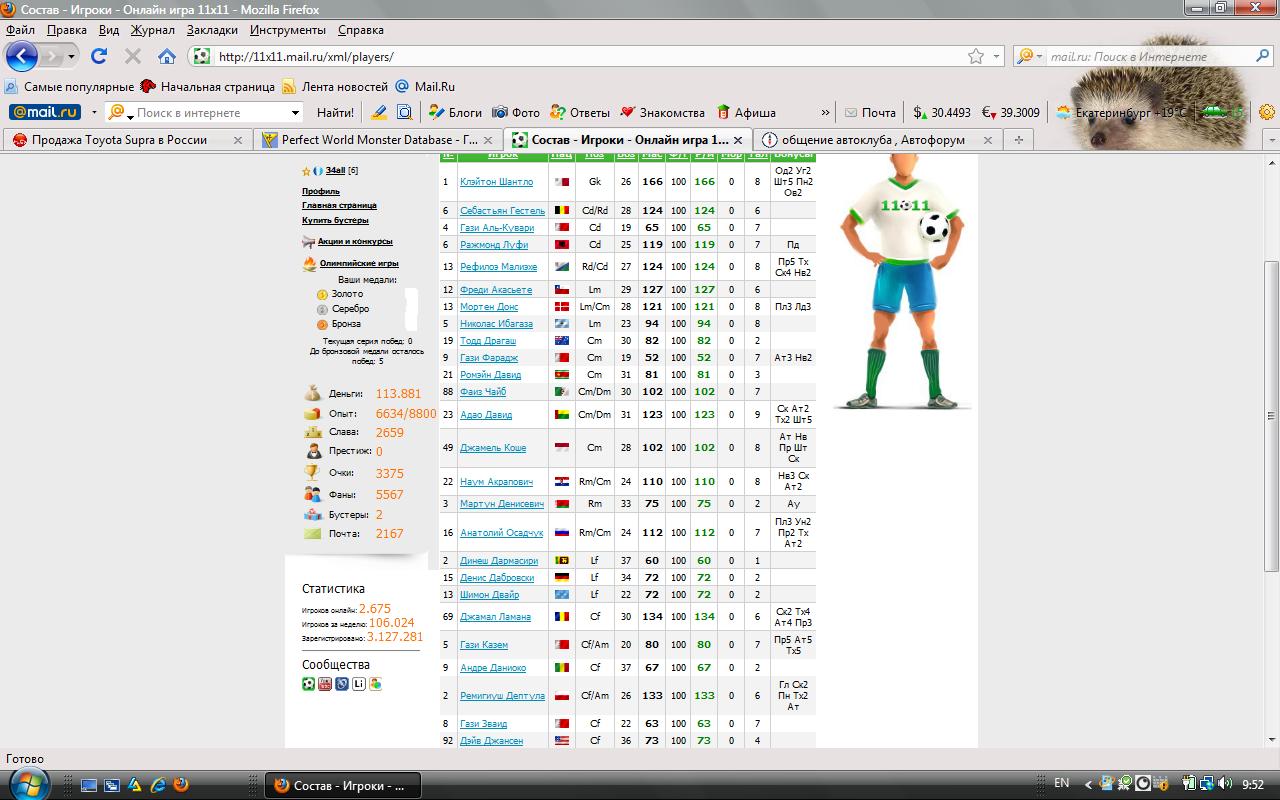
Task: Click the Купить бустеры link
Action: [335, 220]
